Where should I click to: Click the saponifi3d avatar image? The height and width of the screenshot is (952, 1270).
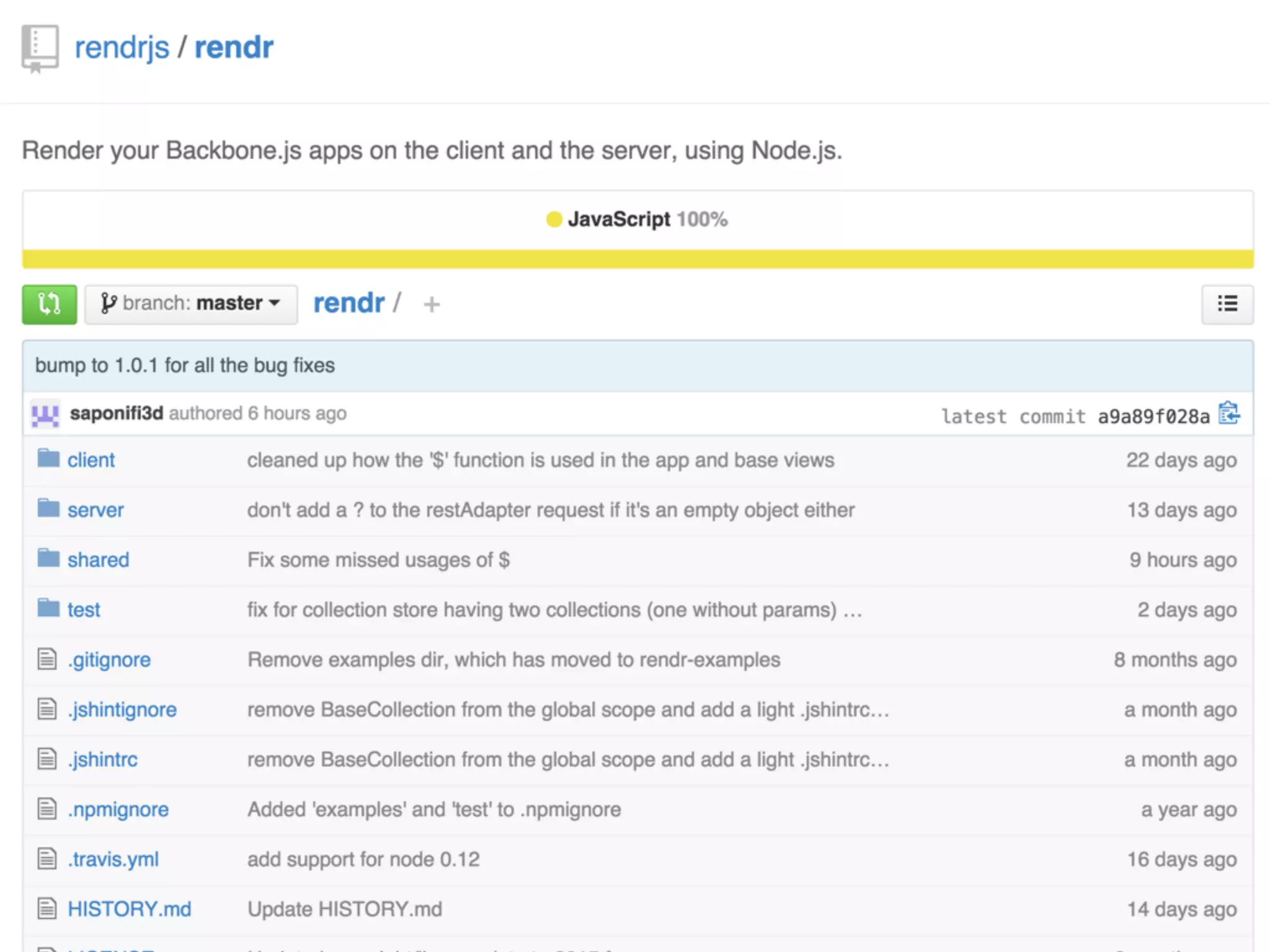45,414
